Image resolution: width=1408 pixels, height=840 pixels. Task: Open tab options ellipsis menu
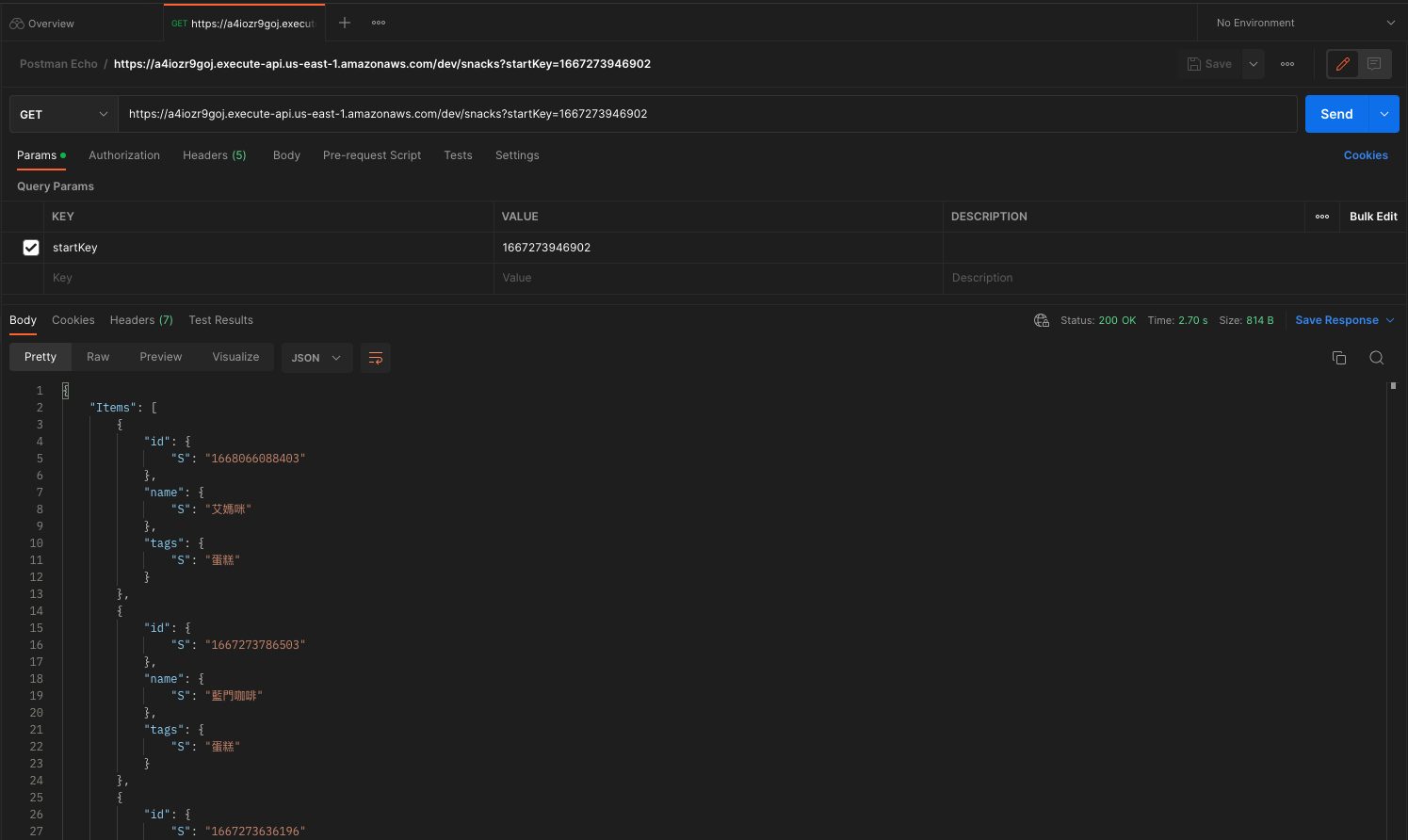click(x=379, y=23)
